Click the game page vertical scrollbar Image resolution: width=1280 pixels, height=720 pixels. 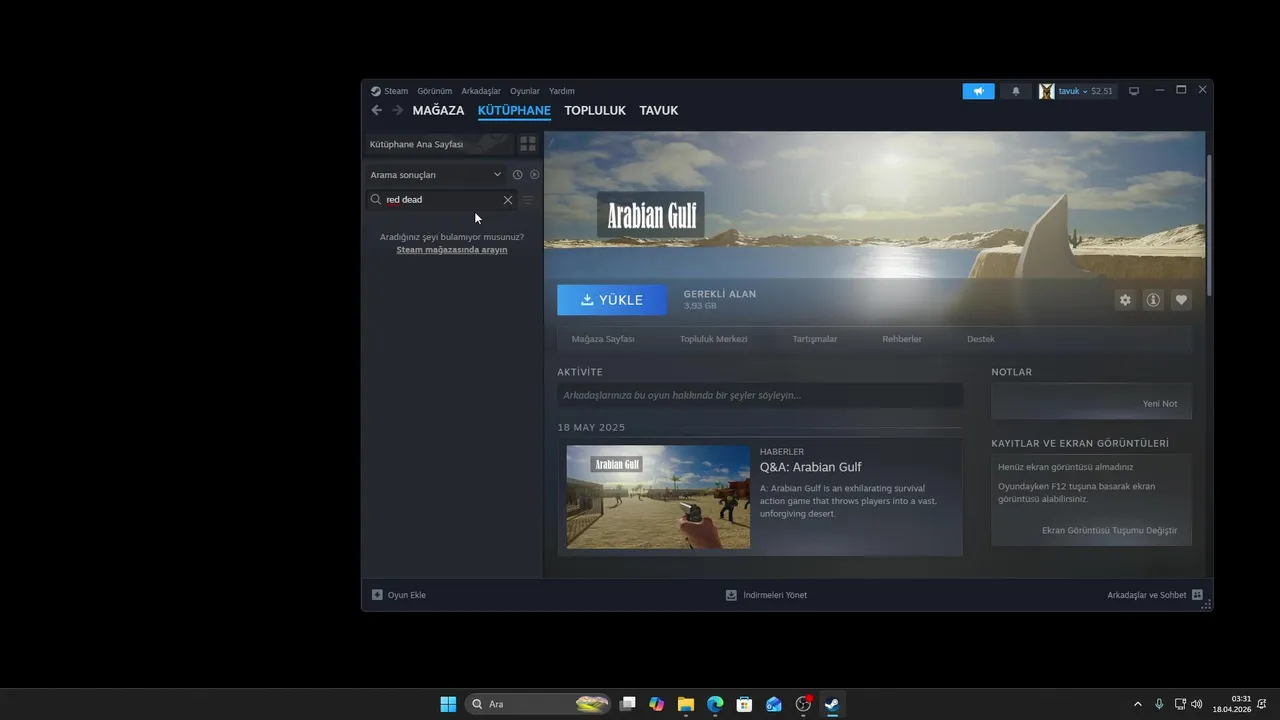pos(1209,225)
